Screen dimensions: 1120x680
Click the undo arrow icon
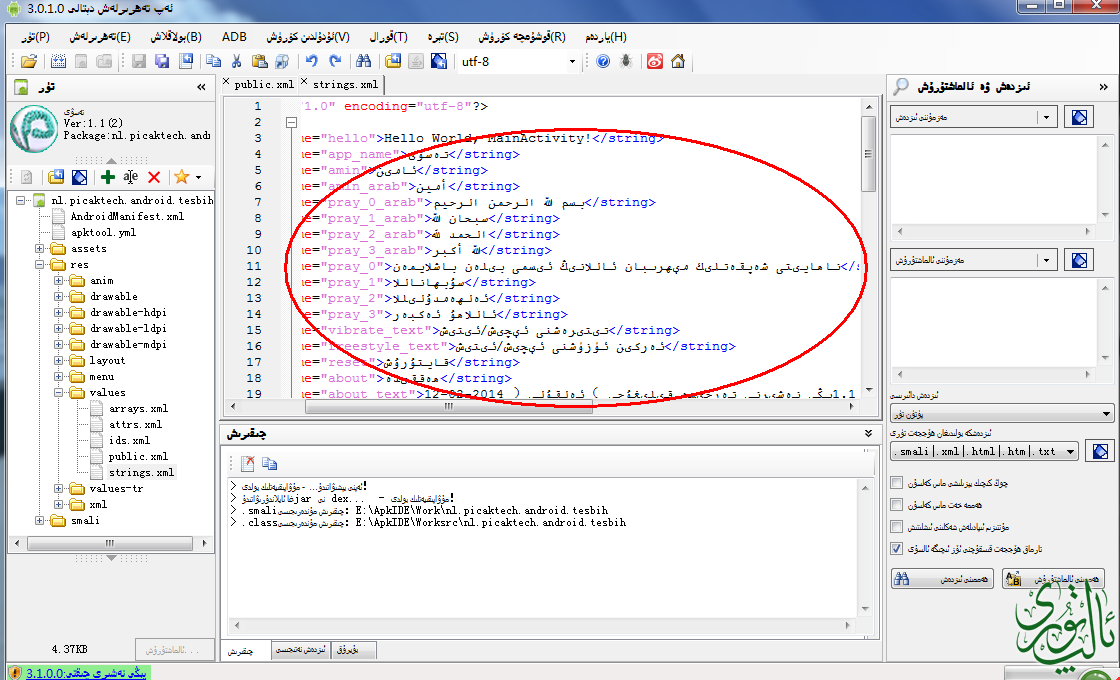click(x=311, y=61)
